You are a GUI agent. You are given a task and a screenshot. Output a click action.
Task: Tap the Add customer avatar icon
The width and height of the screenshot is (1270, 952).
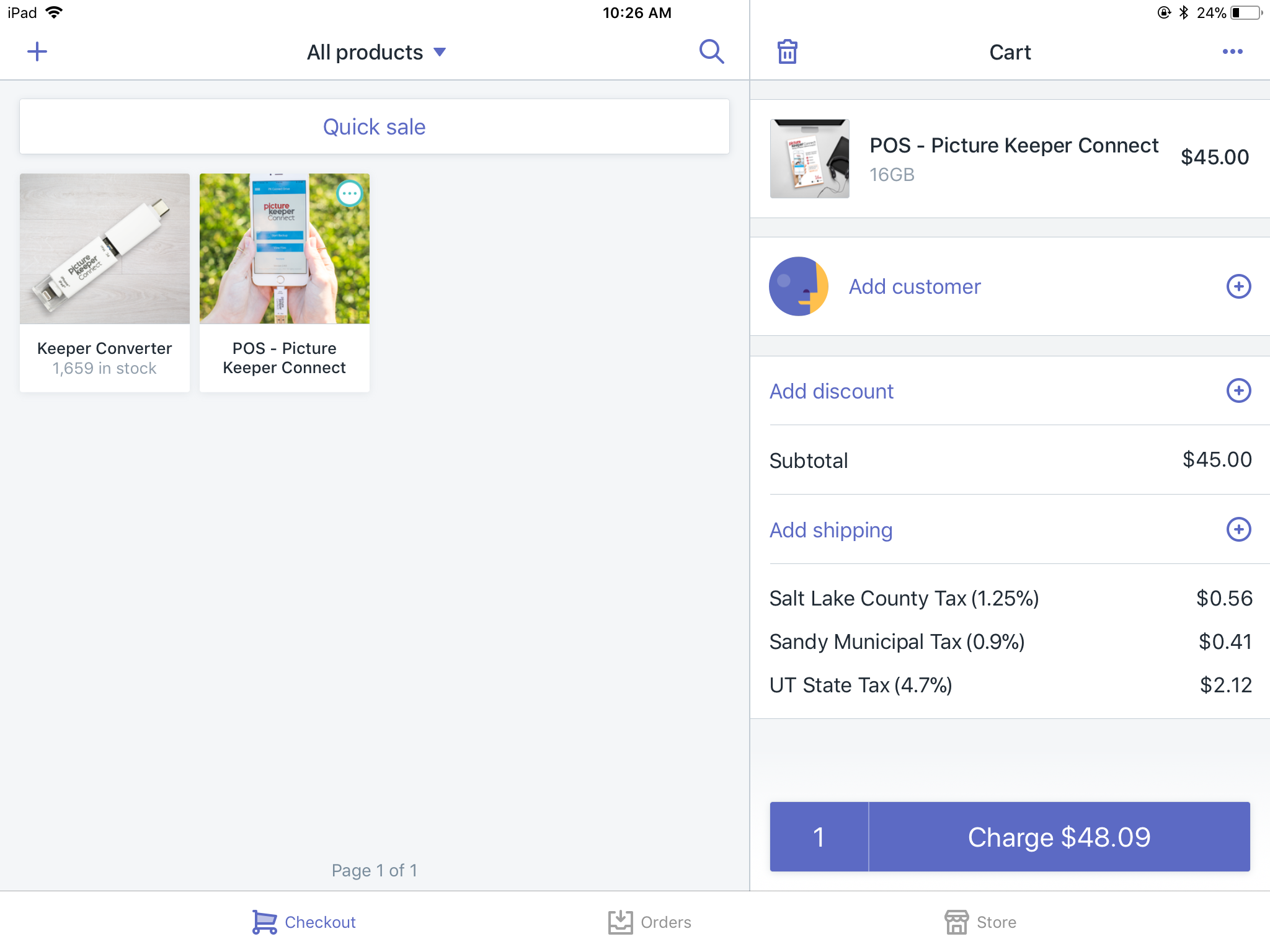tap(799, 286)
